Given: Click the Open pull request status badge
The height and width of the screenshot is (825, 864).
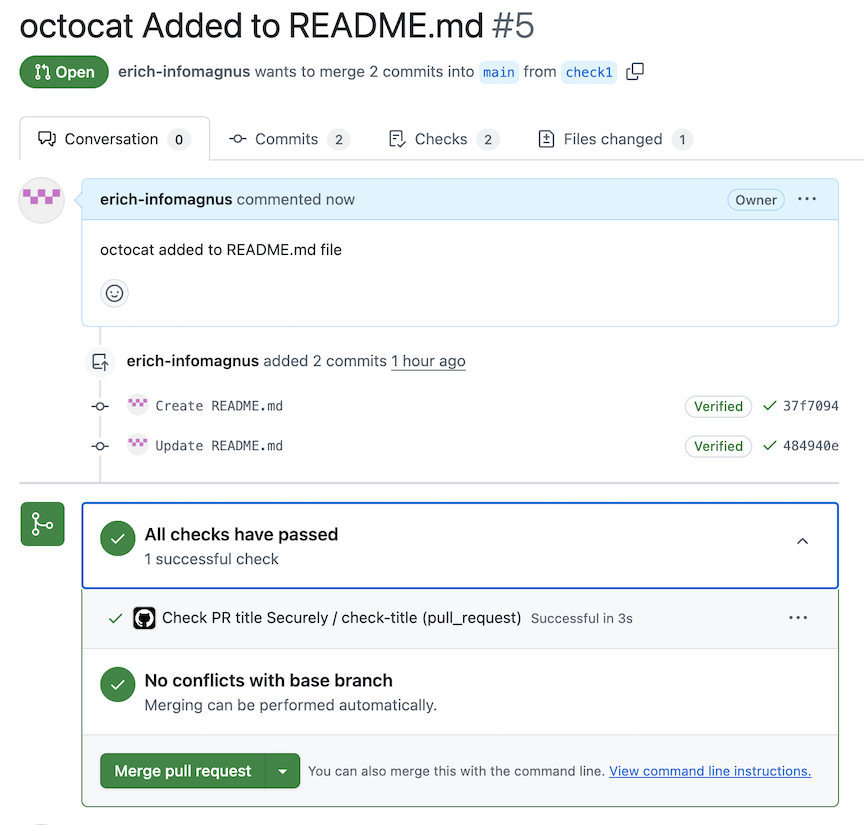Looking at the screenshot, I should [64, 72].
